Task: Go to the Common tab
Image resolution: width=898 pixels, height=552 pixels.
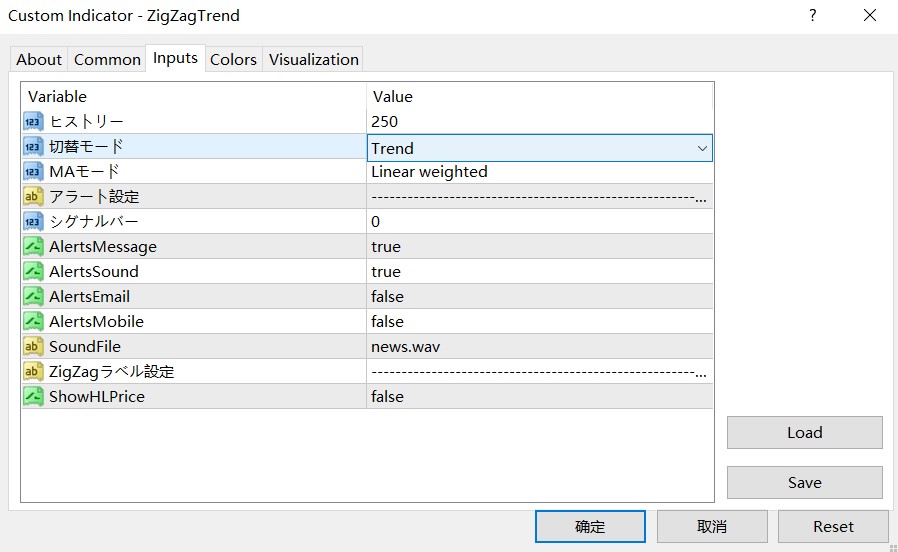Action: pos(107,59)
